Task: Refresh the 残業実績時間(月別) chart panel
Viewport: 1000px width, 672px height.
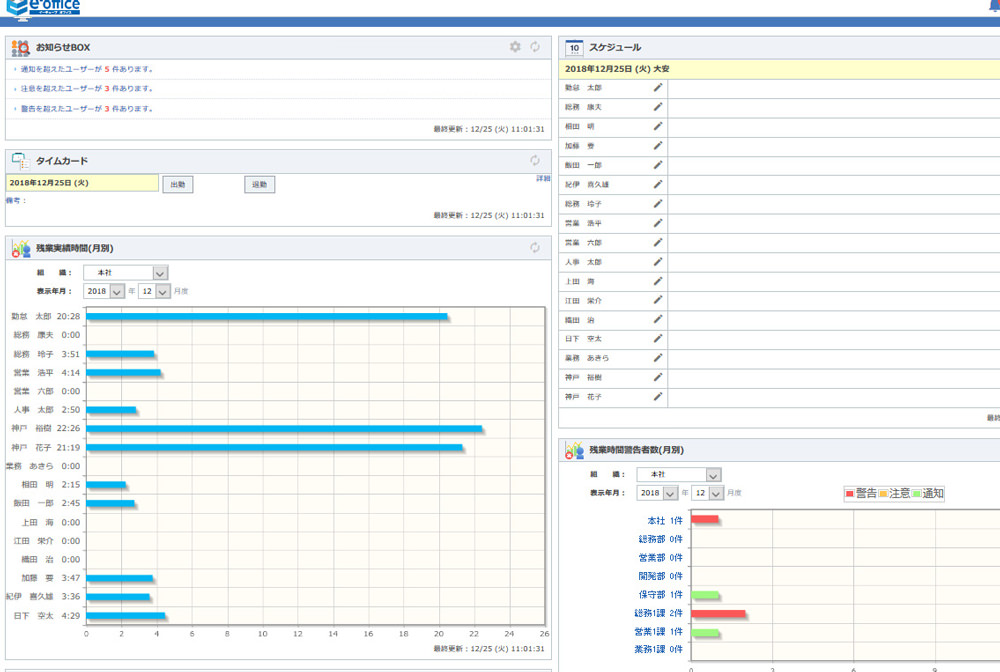Action: click(x=535, y=247)
